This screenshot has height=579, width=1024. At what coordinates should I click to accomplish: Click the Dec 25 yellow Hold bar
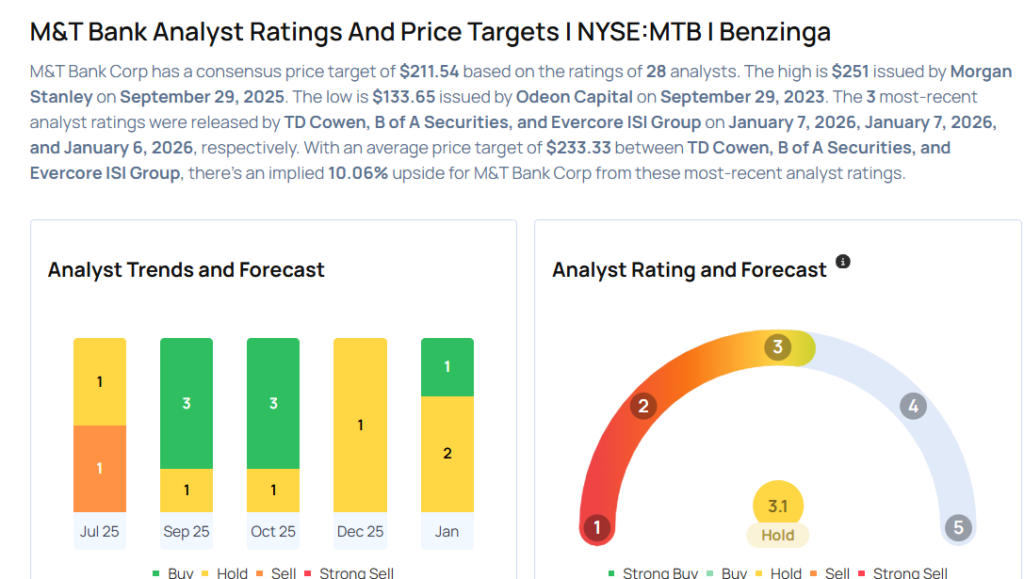click(x=360, y=425)
